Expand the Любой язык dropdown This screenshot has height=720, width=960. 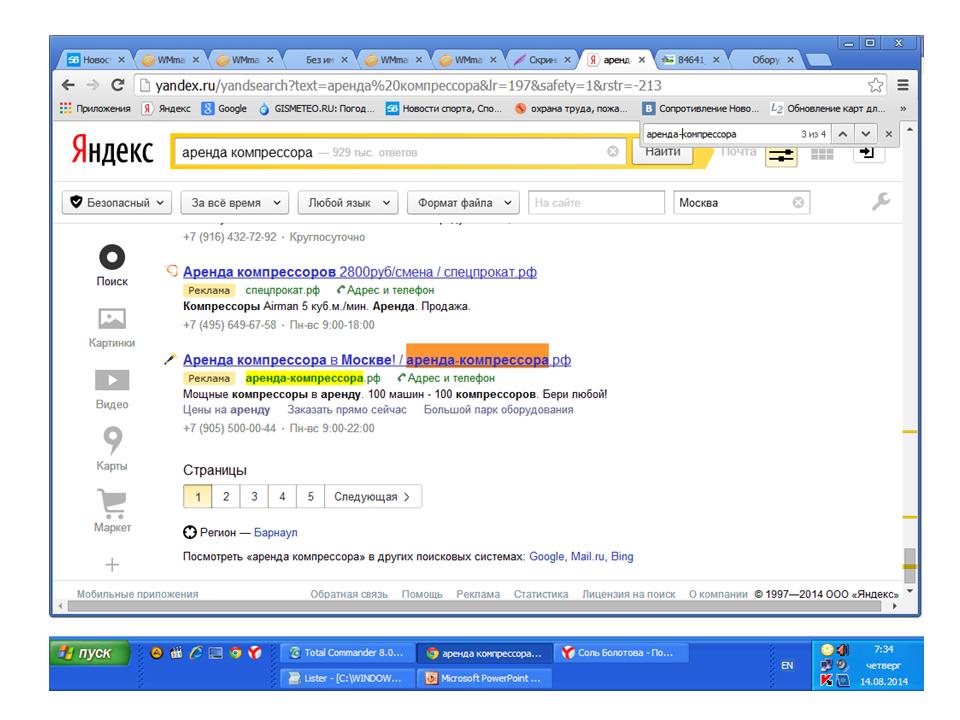pyautogui.click(x=348, y=203)
